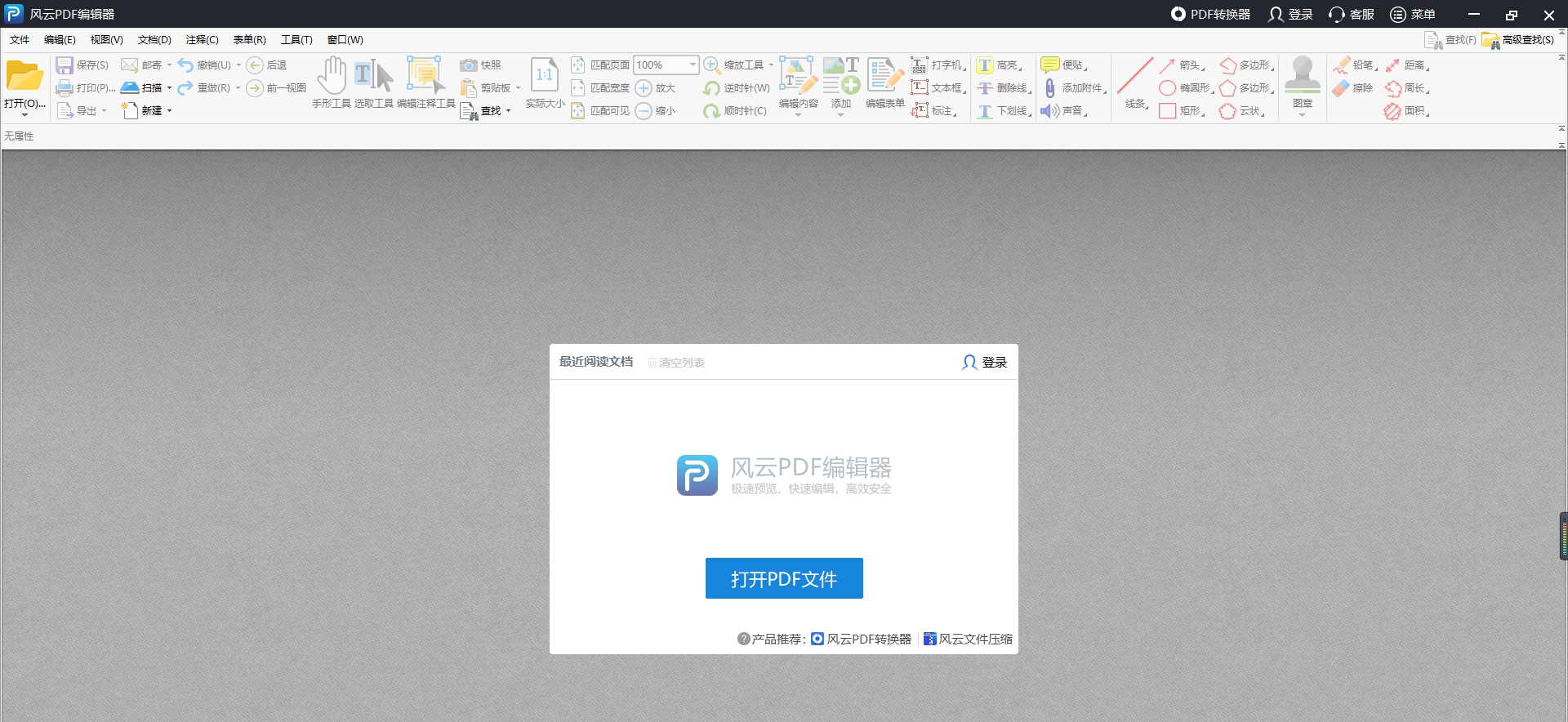The width and height of the screenshot is (1568, 722).
Task: Click Login (登录) in the recent documents panel
Action: point(985,362)
